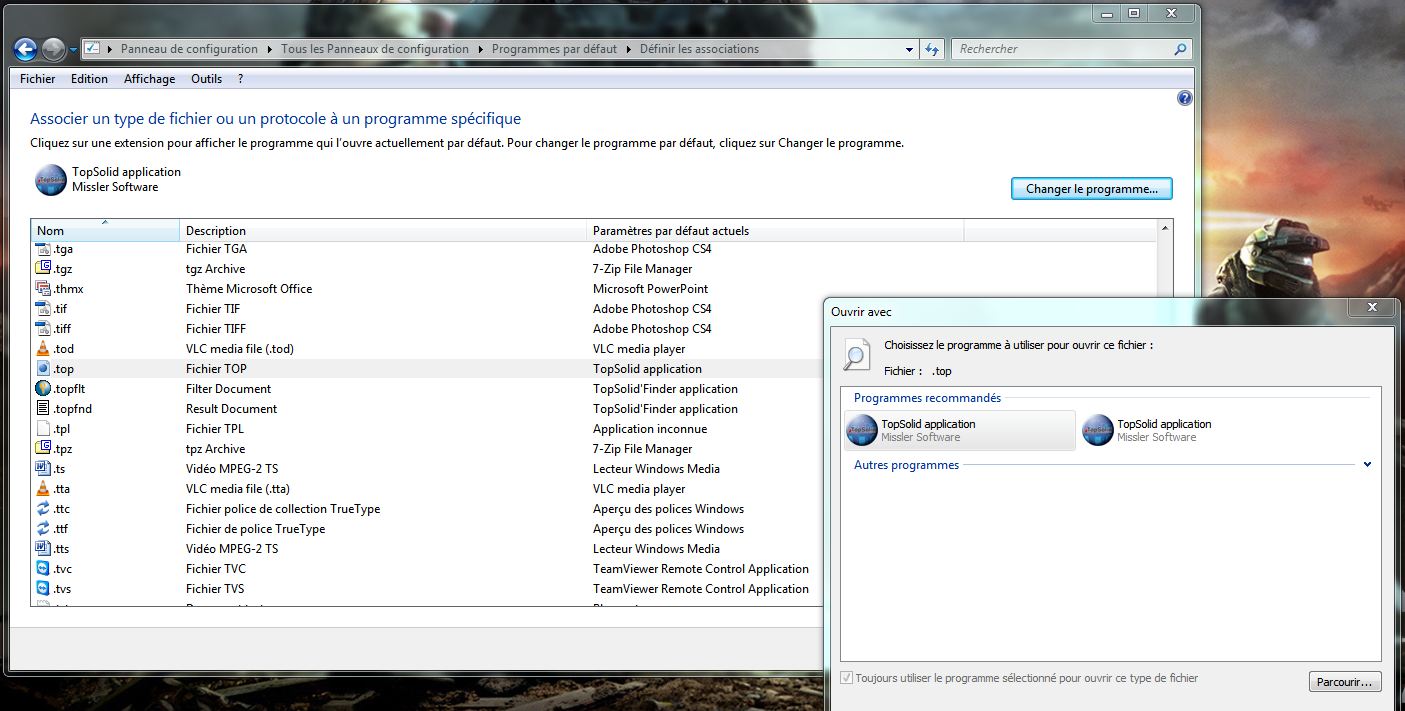This screenshot has height=711, width=1405.
Task: Expand the arrow after 'Programmes par défaut' breadcrumb
Action: [x=629, y=49]
